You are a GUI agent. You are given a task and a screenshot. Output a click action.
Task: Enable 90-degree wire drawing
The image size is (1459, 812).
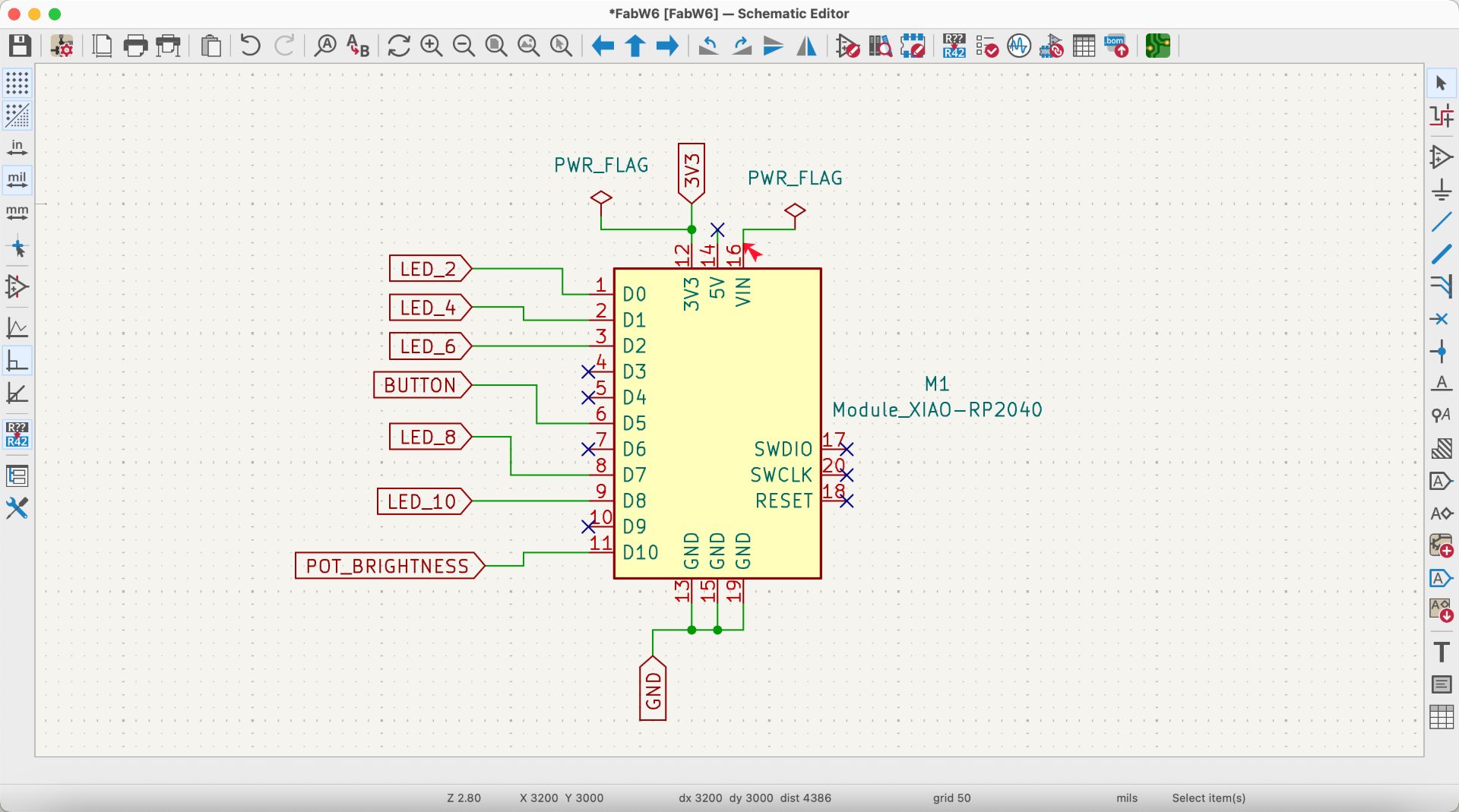pos(17,361)
